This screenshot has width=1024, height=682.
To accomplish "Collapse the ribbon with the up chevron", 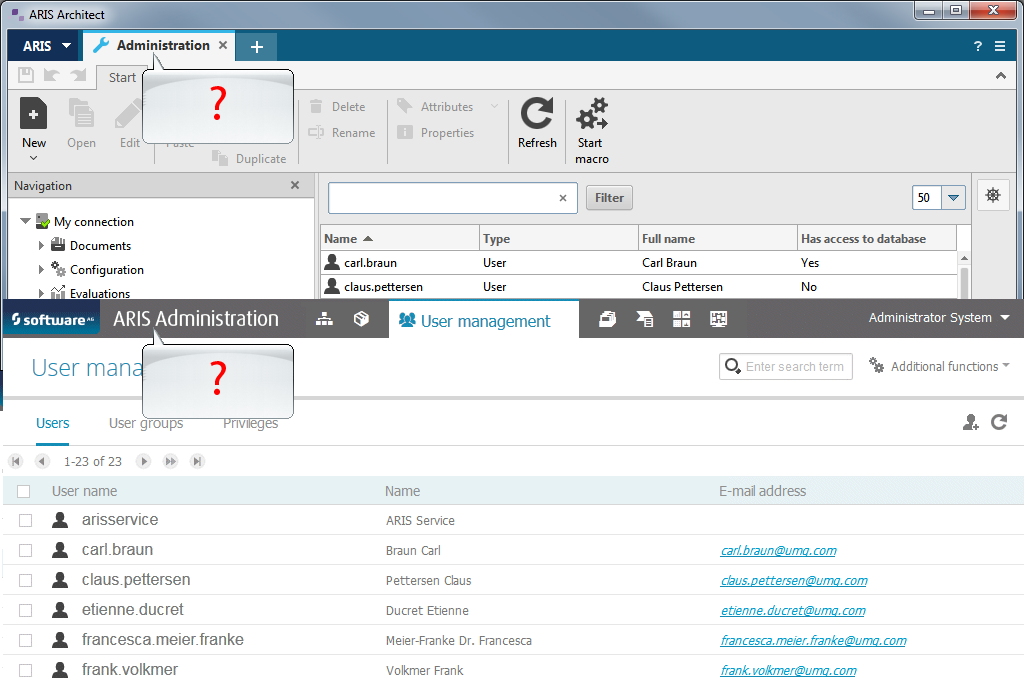I will tap(1000, 76).
